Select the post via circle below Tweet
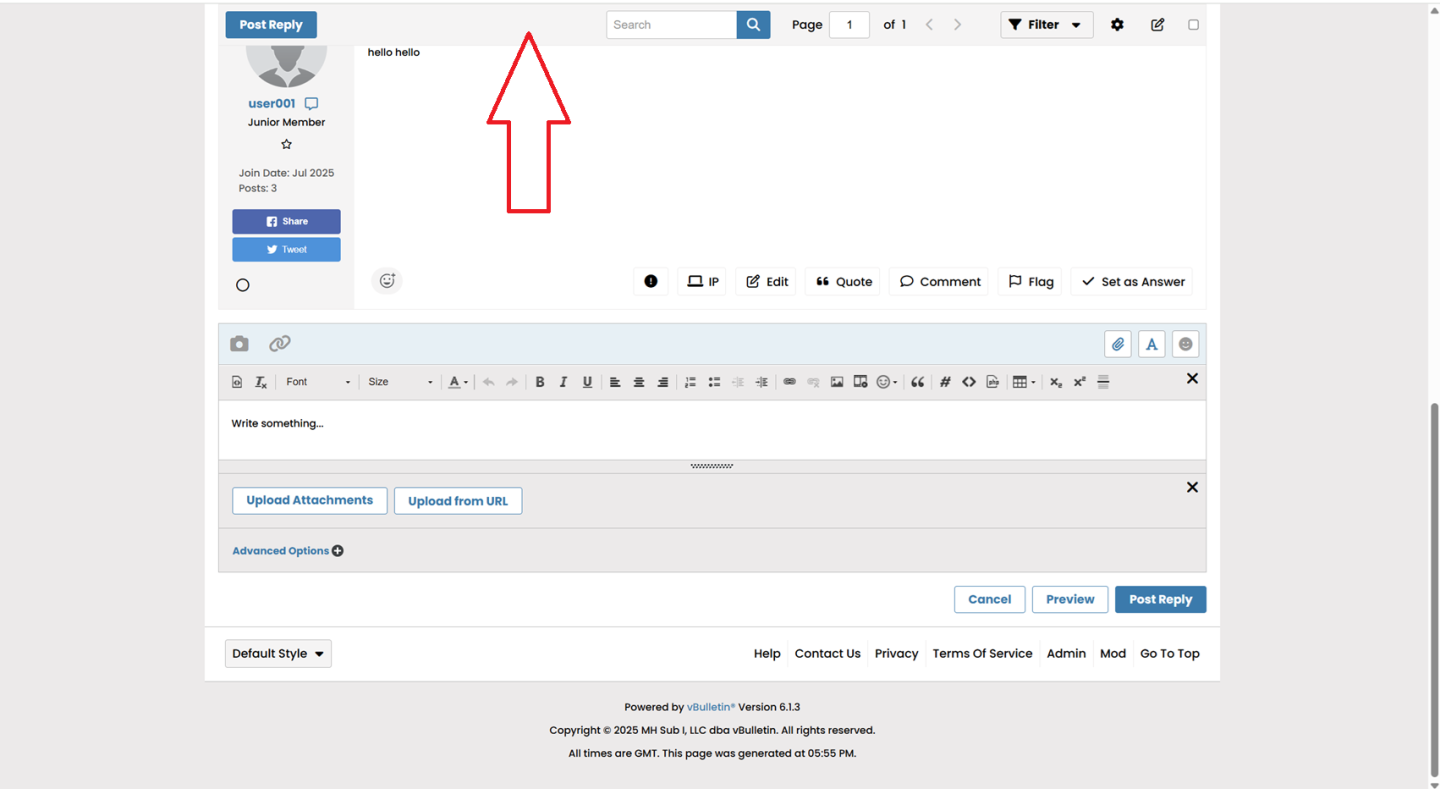The width and height of the screenshot is (1440, 789). (243, 285)
